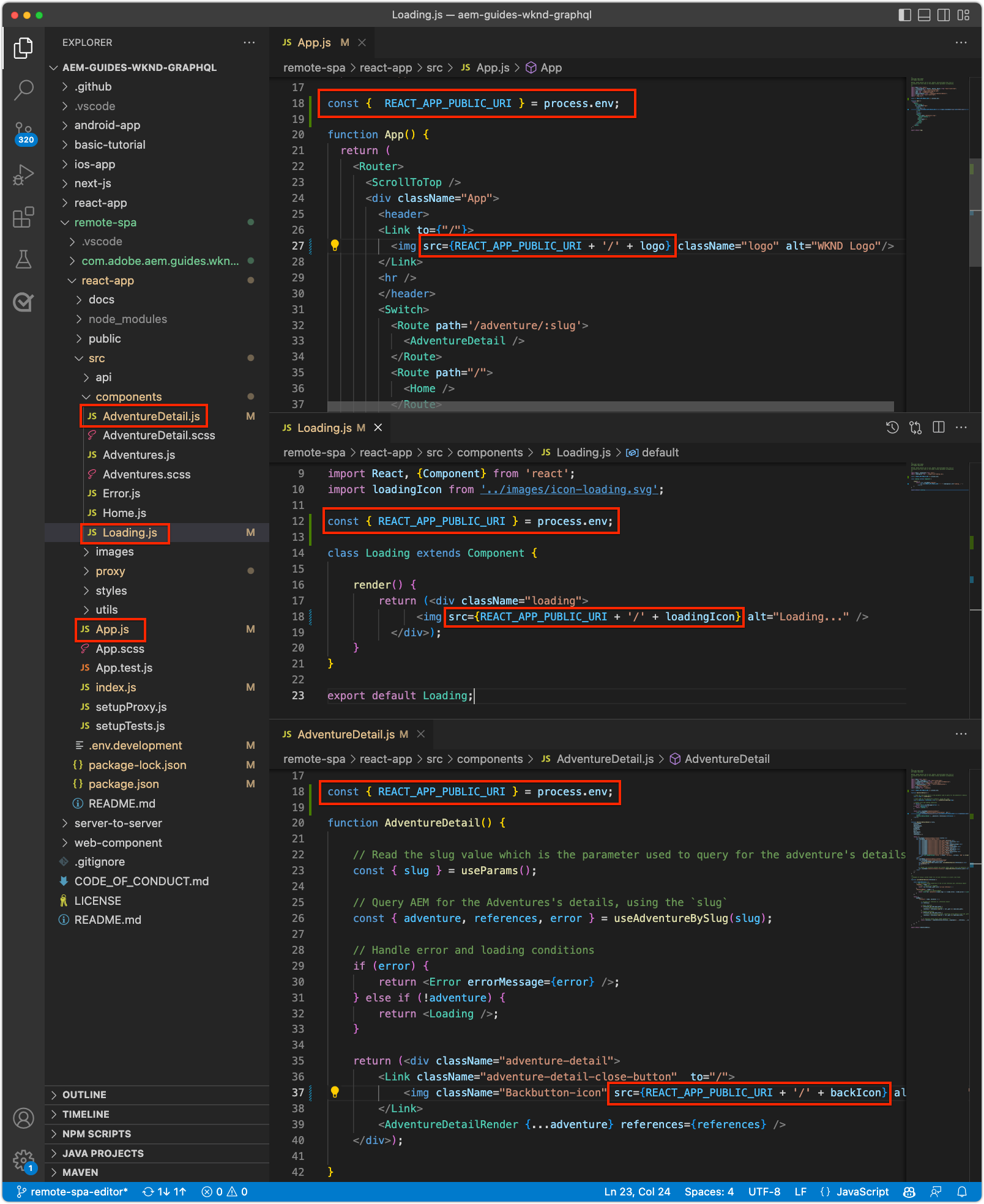
Task: Open Run and Debug view
Action: [x=23, y=175]
